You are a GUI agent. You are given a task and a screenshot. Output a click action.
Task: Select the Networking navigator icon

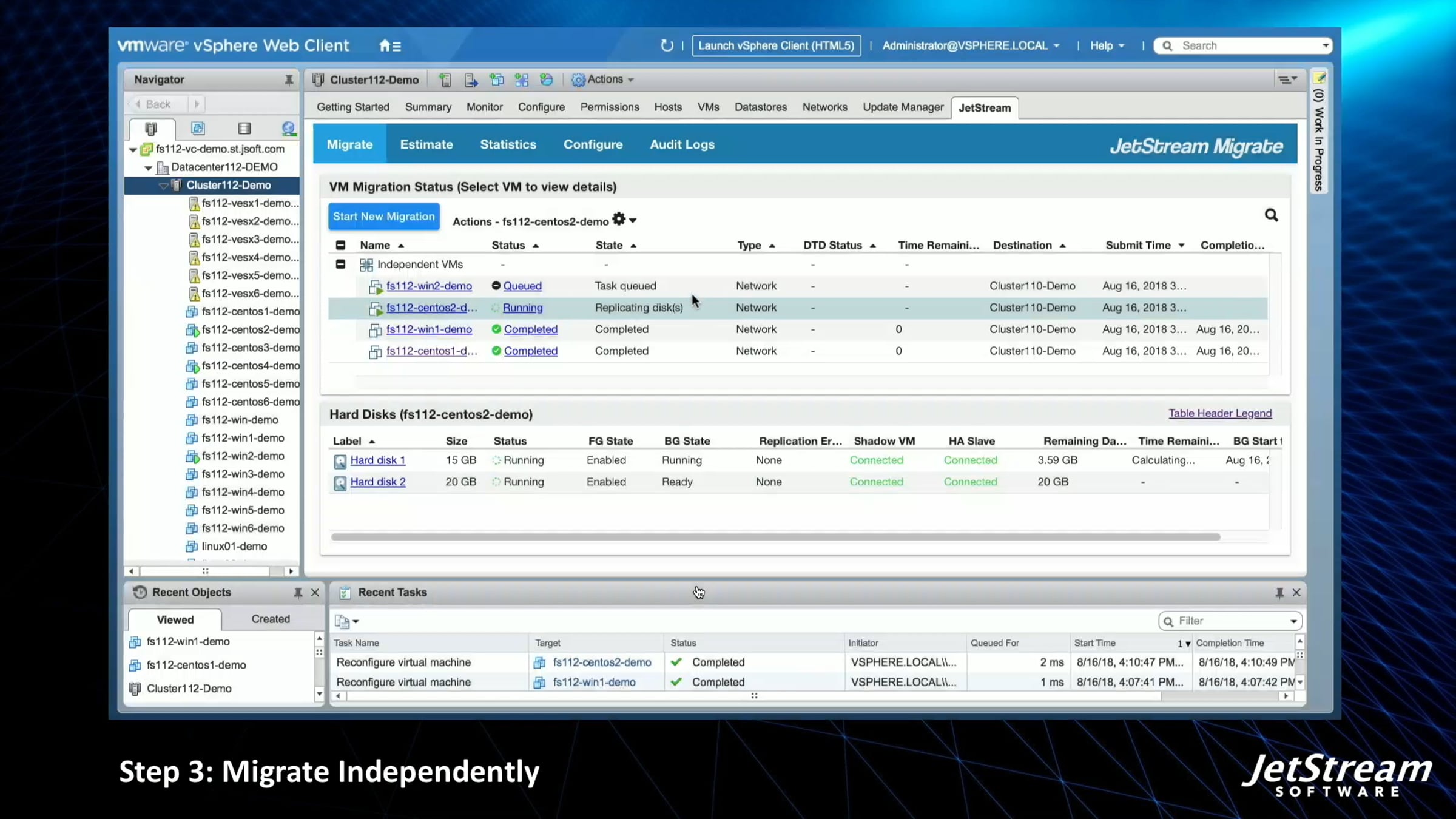[x=289, y=128]
